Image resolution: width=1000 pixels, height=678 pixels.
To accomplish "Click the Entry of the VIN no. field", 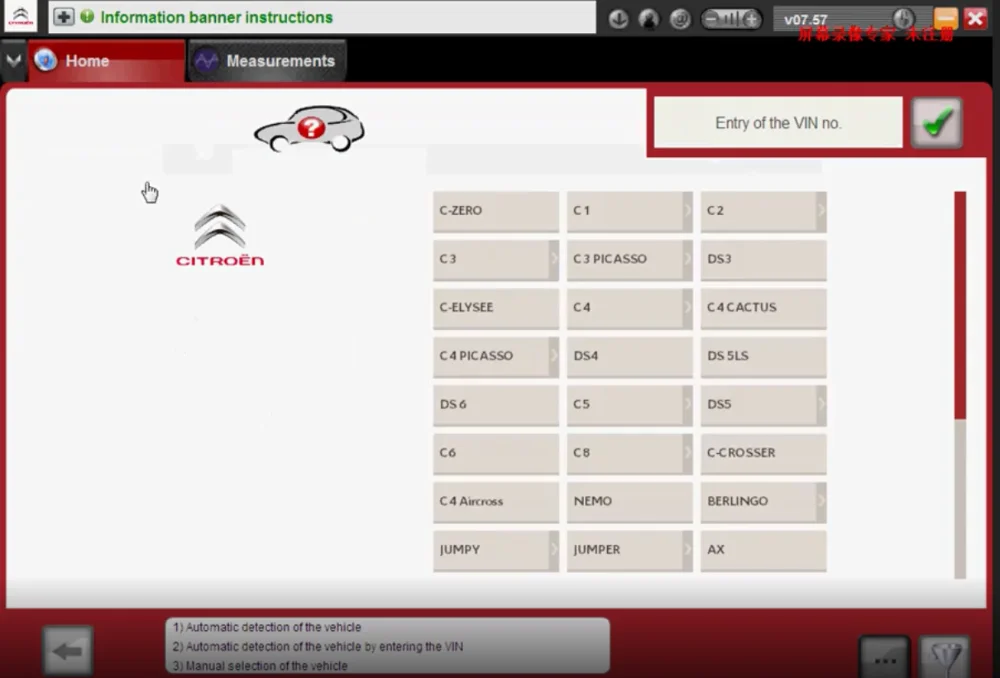I will [778, 122].
